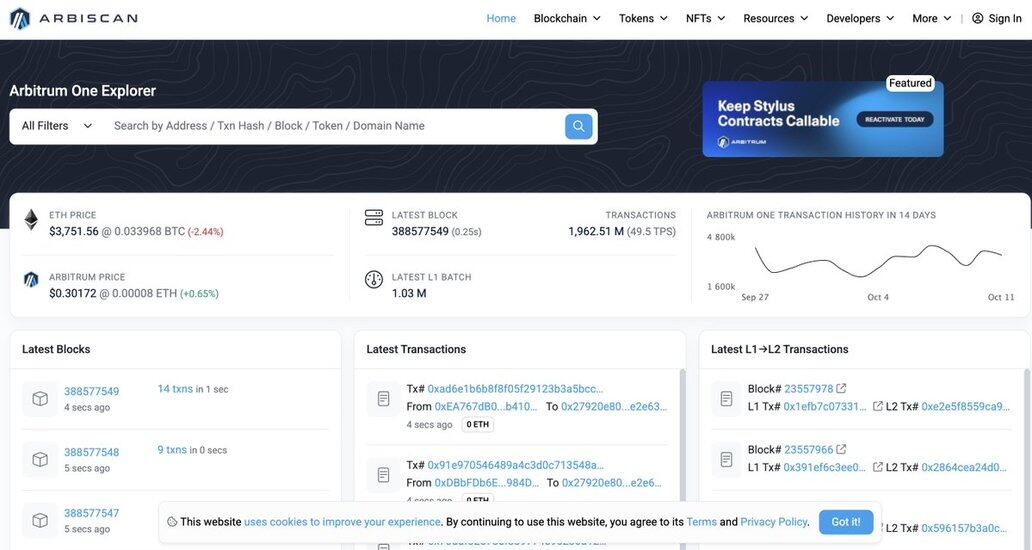The image size is (1032, 550).
Task: Click the document icon for transaction 0xad6e1b6b
Action: (383, 398)
